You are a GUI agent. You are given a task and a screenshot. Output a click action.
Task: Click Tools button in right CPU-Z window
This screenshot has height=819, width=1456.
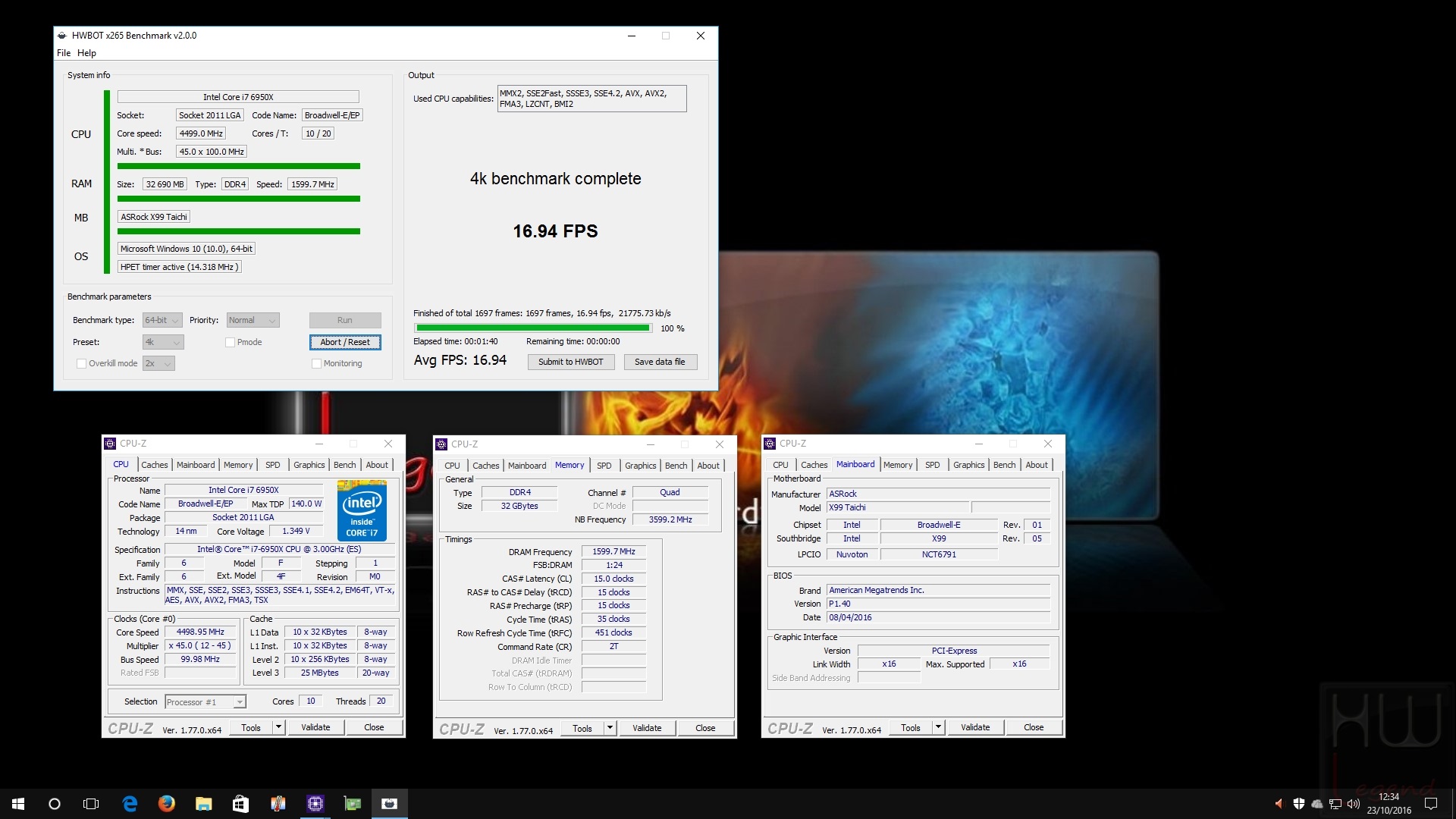tap(911, 727)
